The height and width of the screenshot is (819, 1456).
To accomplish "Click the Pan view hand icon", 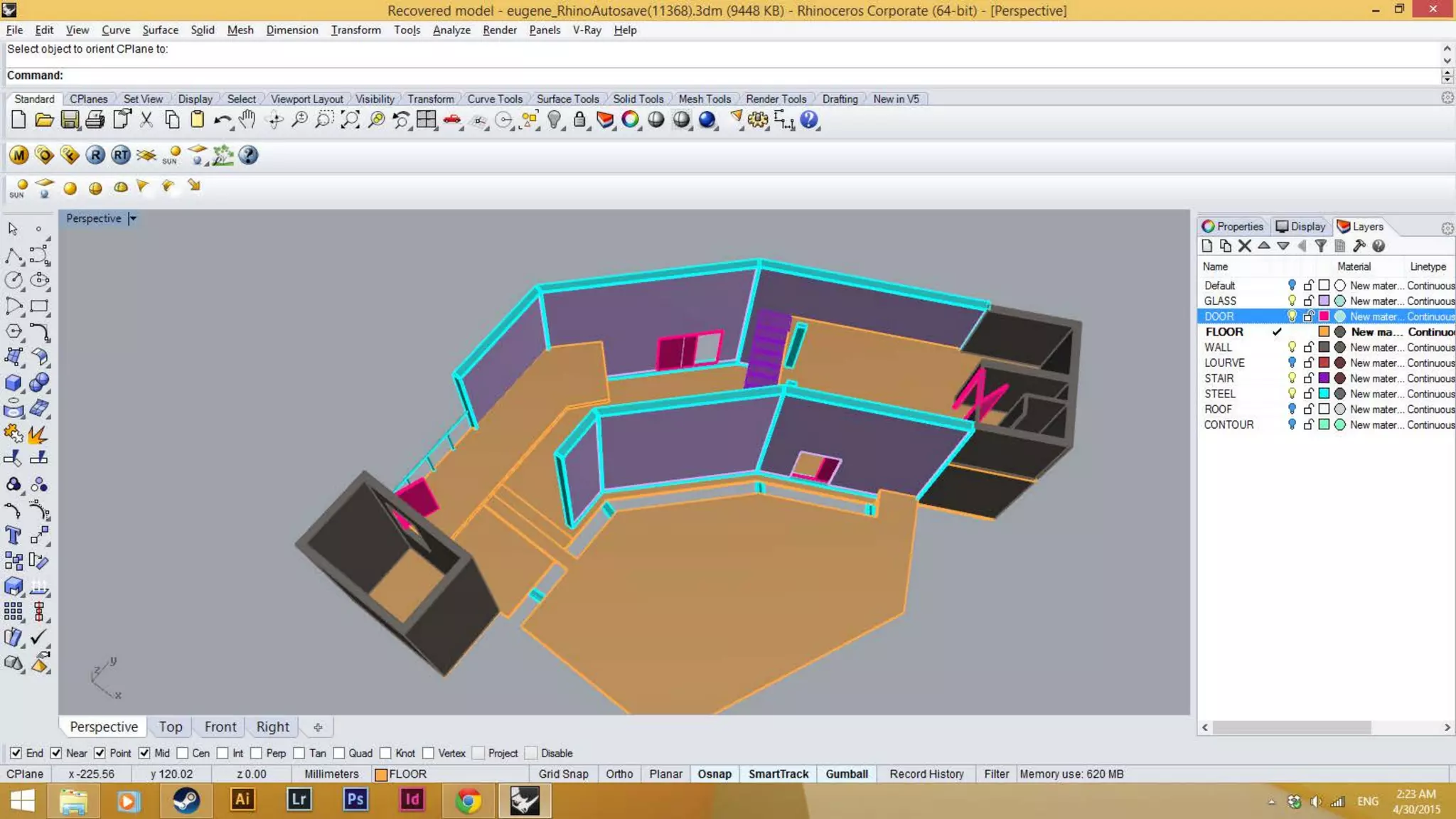I will click(247, 119).
